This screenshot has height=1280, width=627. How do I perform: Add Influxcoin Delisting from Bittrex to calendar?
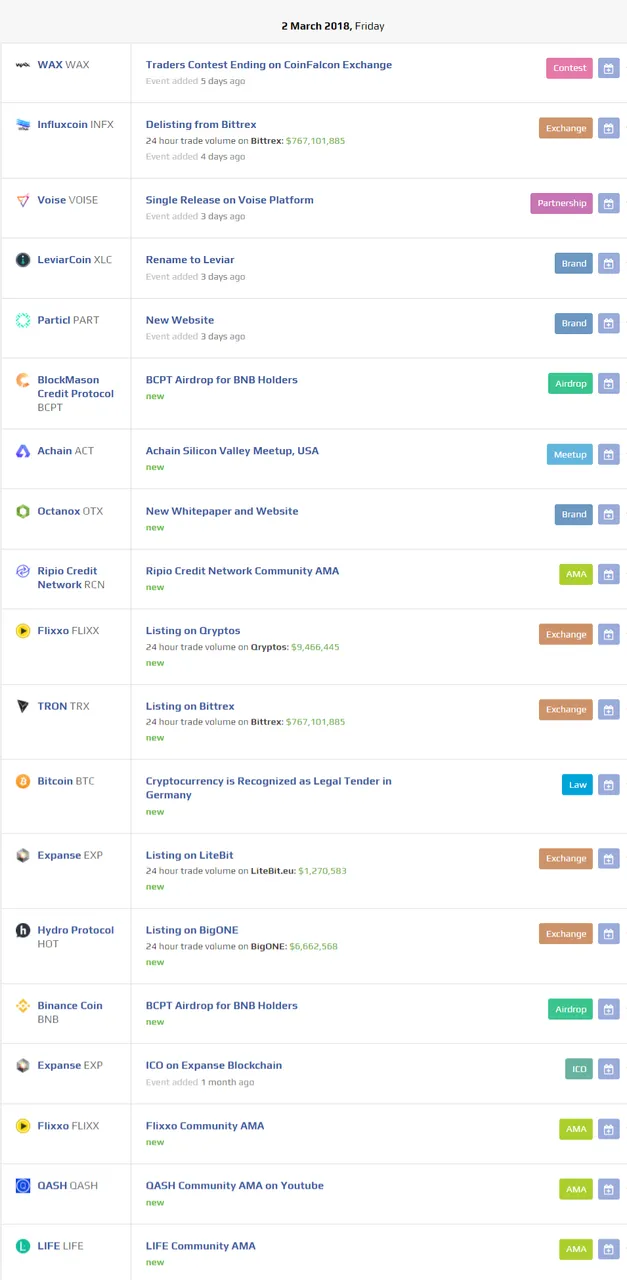tap(608, 128)
